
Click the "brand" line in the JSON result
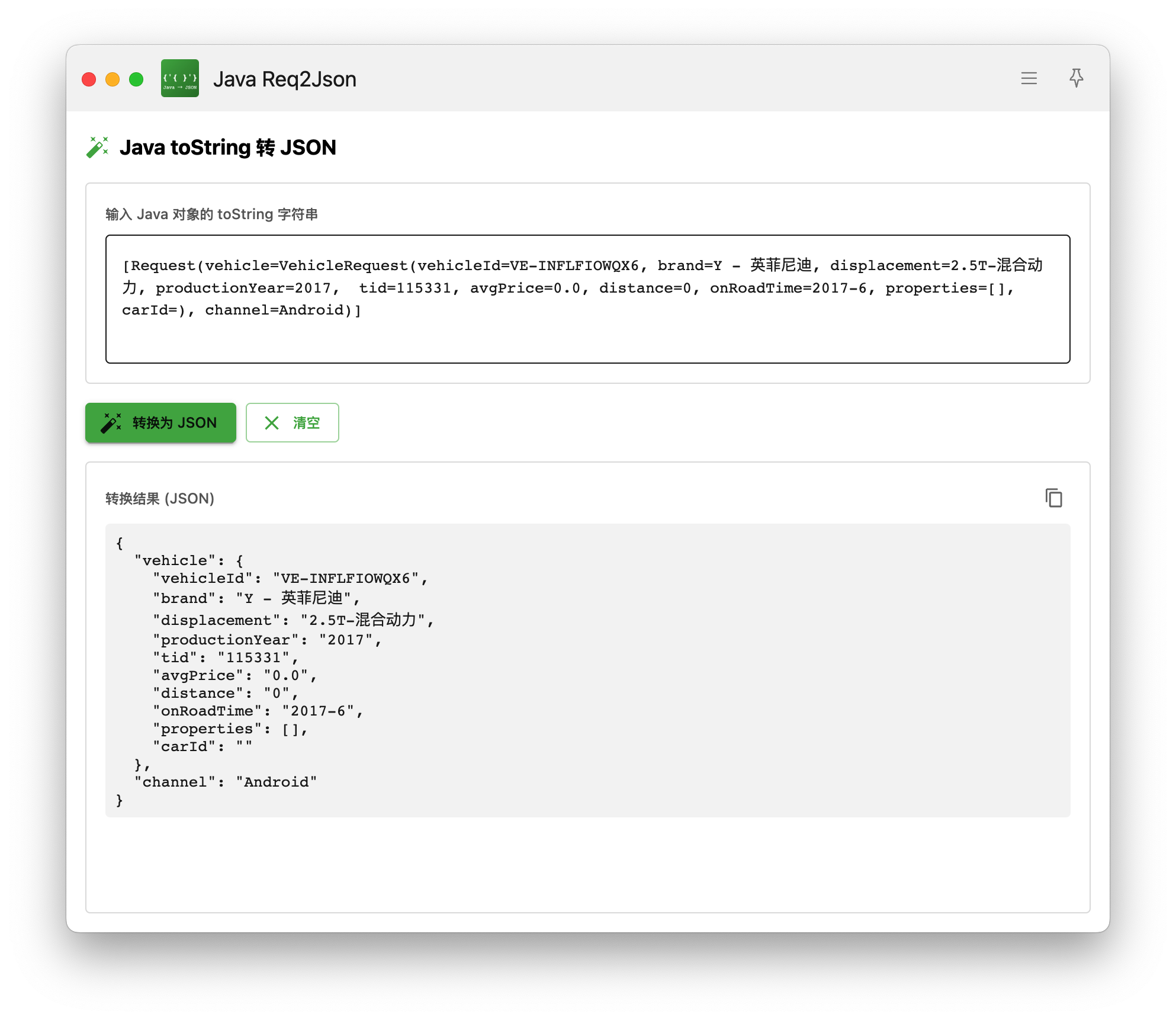click(256, 598)
